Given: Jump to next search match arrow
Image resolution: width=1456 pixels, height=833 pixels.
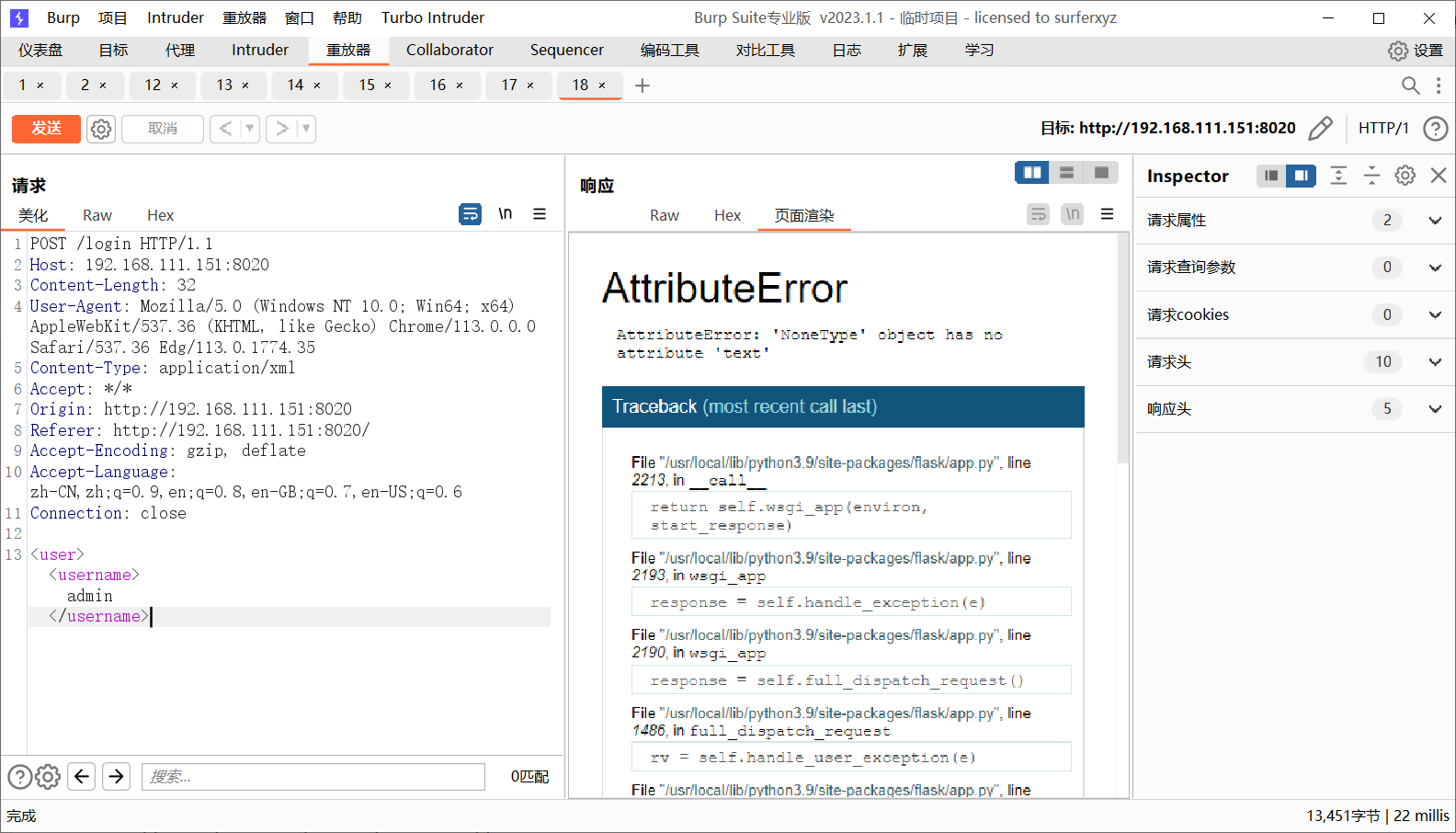Looking at the screenshot, I should [116, 777].
